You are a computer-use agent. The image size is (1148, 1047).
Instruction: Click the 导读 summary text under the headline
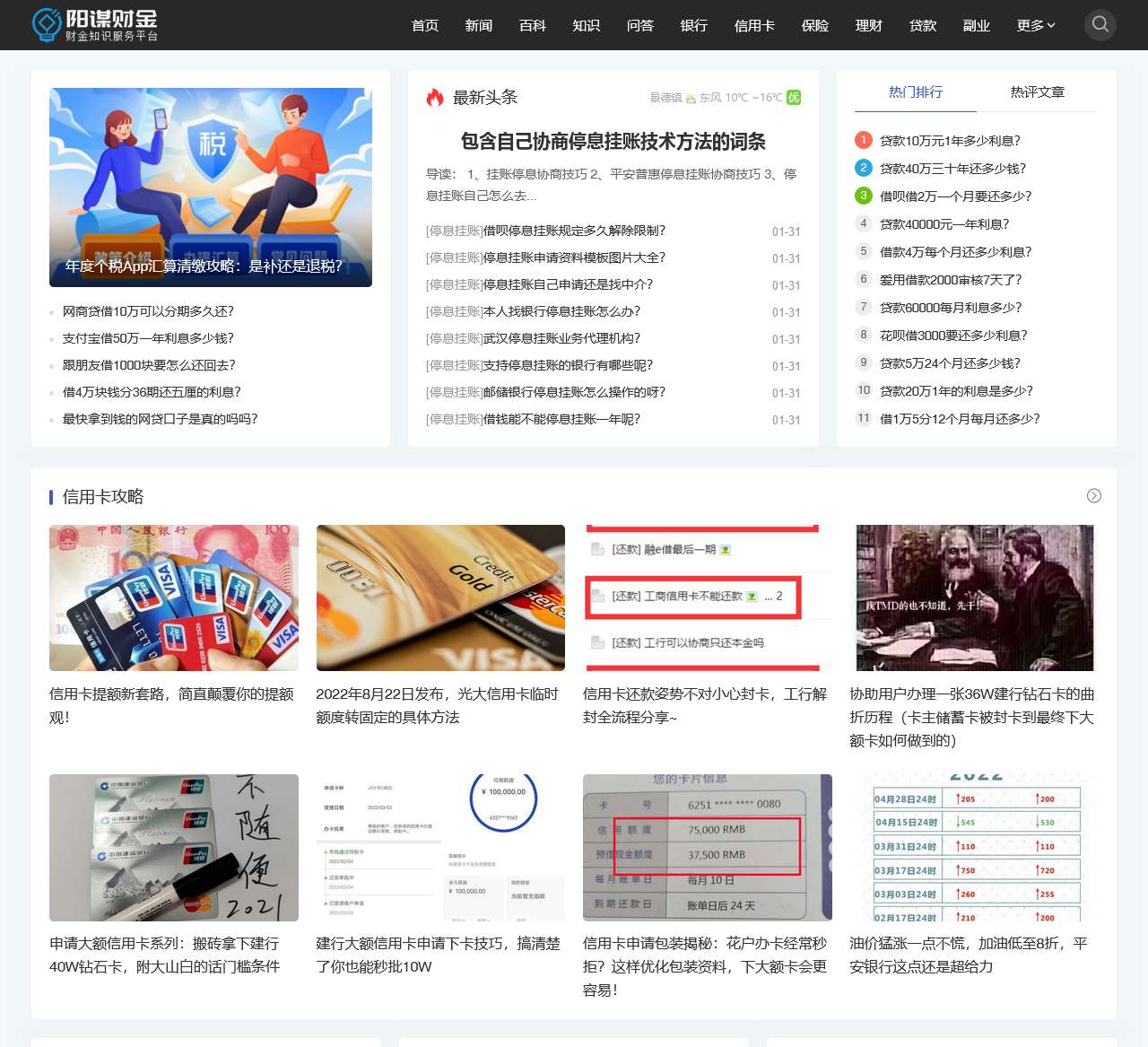click(612, 185)
